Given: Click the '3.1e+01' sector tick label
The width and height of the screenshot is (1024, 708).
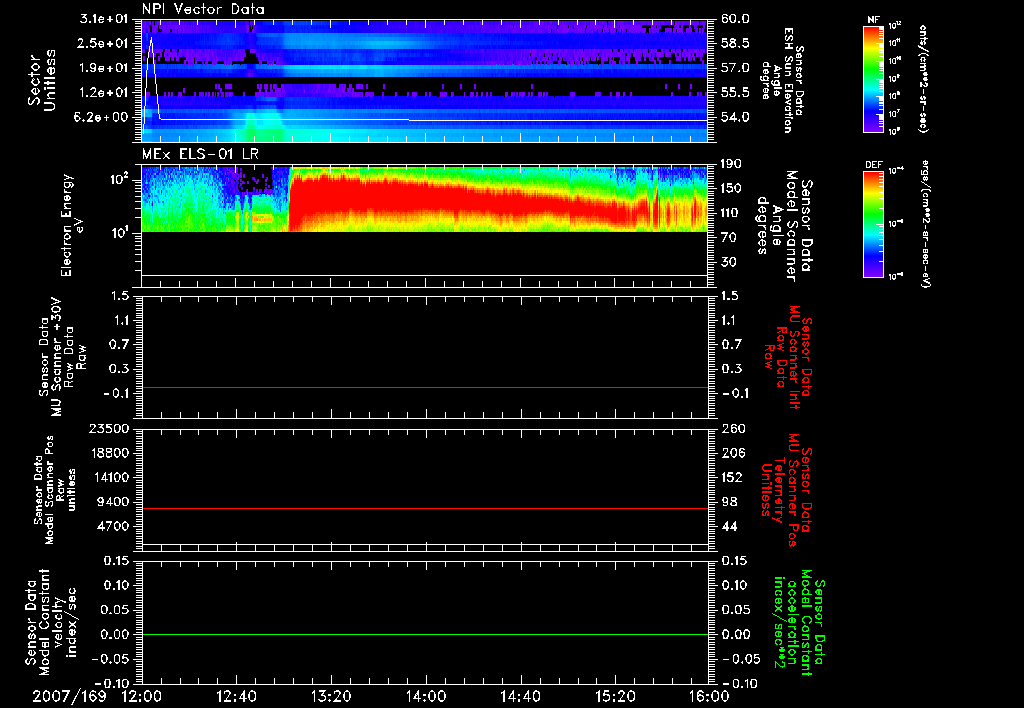Looking at the screenshot, I should [x=103, y=19].
